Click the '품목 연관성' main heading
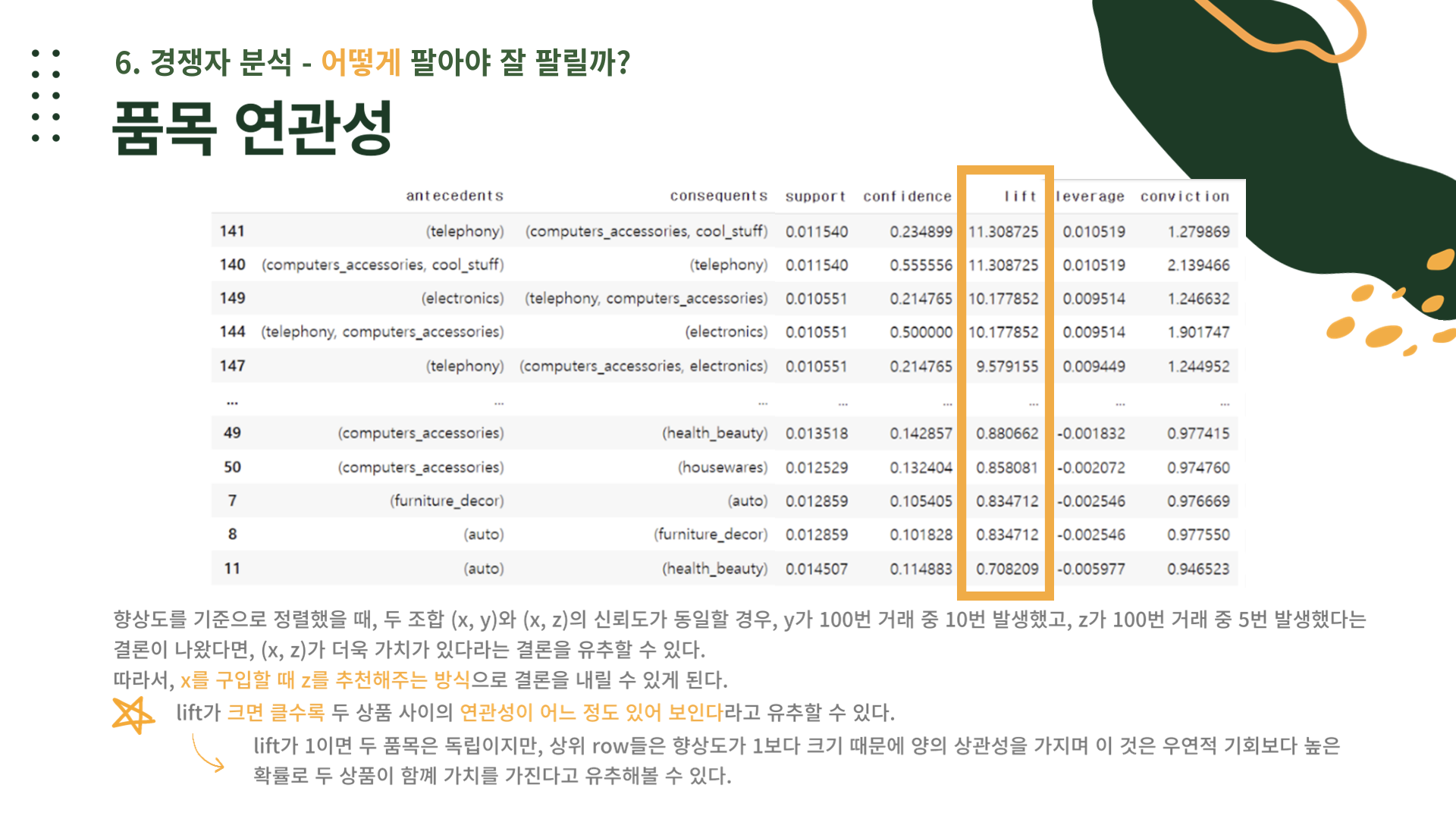This screenshot has height=819, width=1456. [x=253, y=127]
